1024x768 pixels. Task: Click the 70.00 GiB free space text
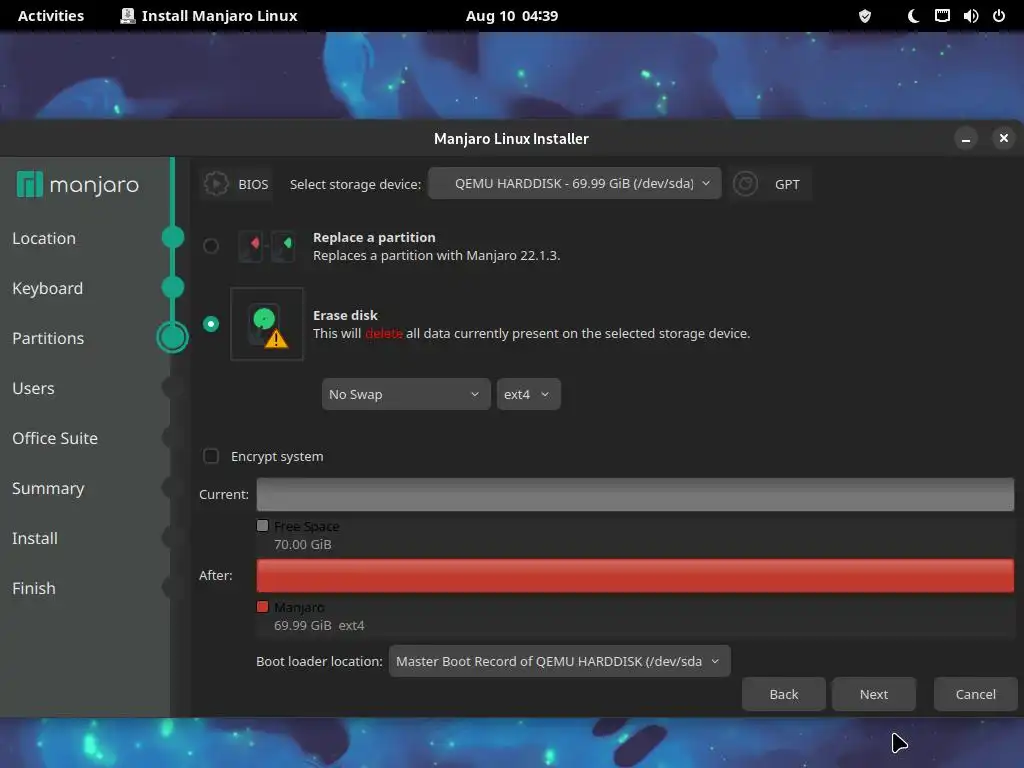(x=303, y=545)
